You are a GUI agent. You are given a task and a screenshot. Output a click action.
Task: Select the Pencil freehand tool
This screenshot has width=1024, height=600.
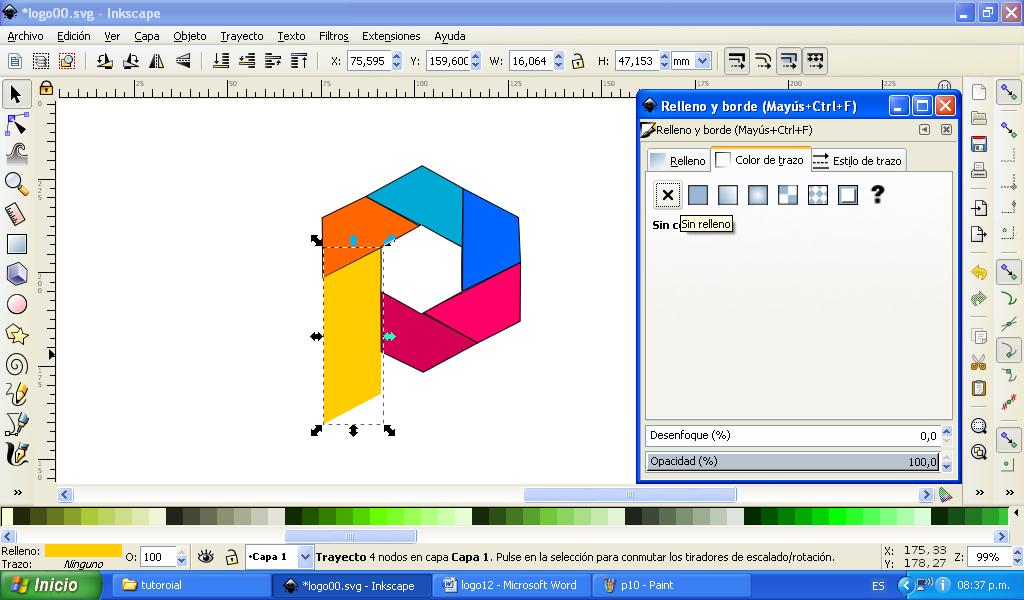coord(16,394)
